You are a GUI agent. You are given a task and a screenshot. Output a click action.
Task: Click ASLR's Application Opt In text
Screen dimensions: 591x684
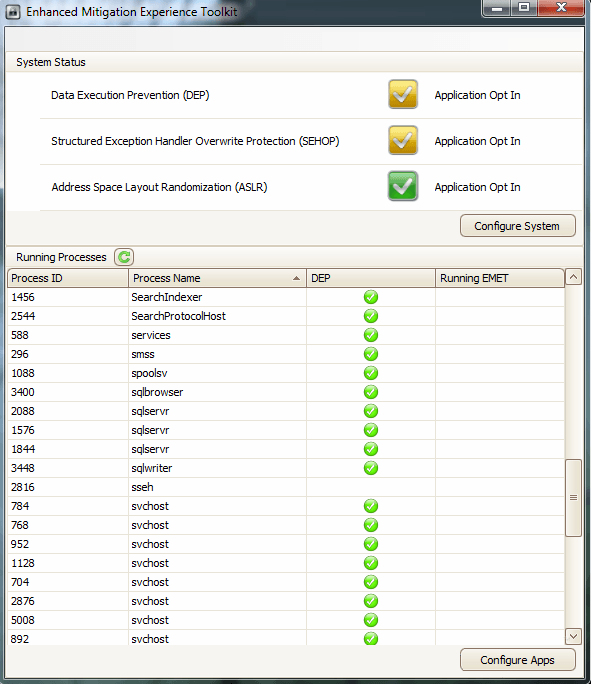pyautogui.click(x=477, y=187)
